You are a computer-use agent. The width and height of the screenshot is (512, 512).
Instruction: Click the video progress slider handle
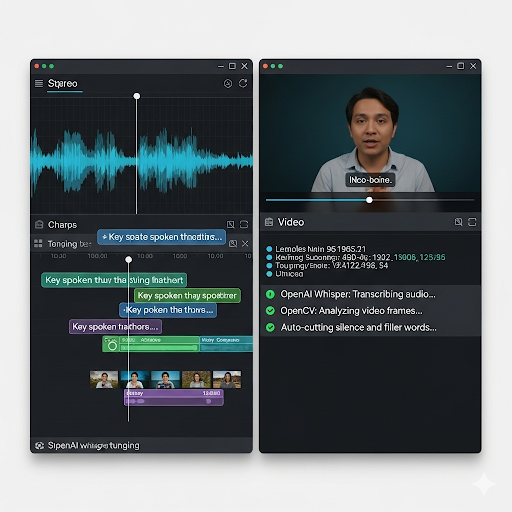pos(369,200)
